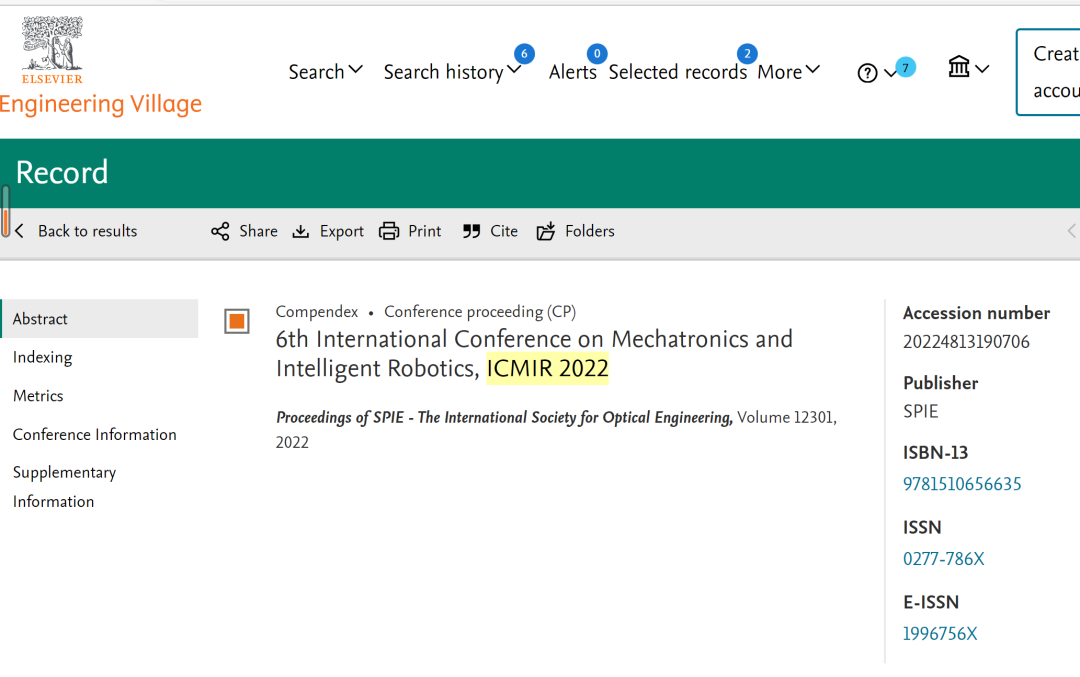Expand the institution chevron dropdown
This screenshot has width=1080, height=677.
click(982, 69)
